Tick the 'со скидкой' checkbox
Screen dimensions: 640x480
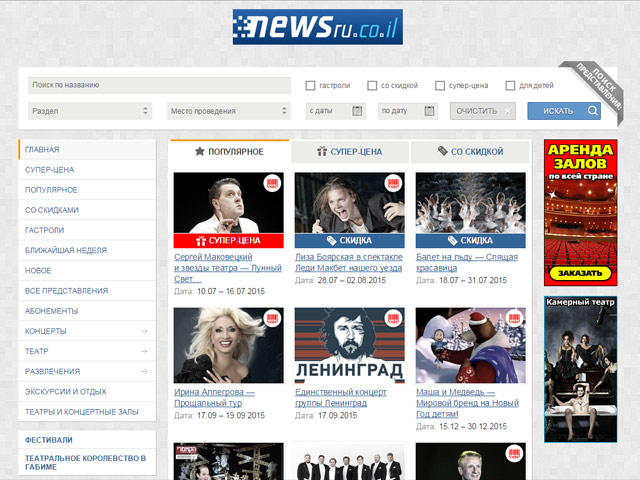tap(372, 86)
